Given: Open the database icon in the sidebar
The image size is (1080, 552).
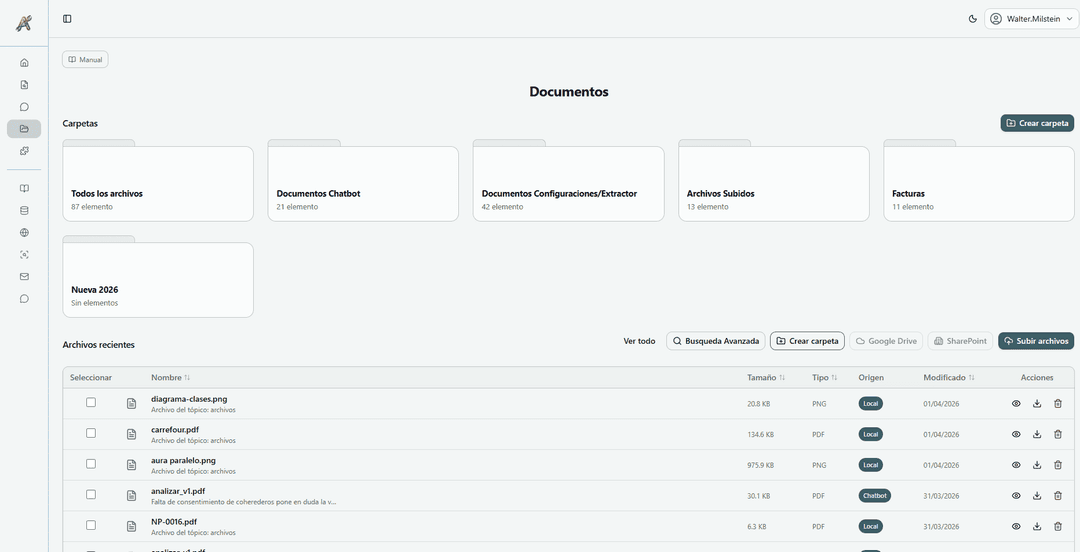Looking at the screenshot, I should click(24, 210).
